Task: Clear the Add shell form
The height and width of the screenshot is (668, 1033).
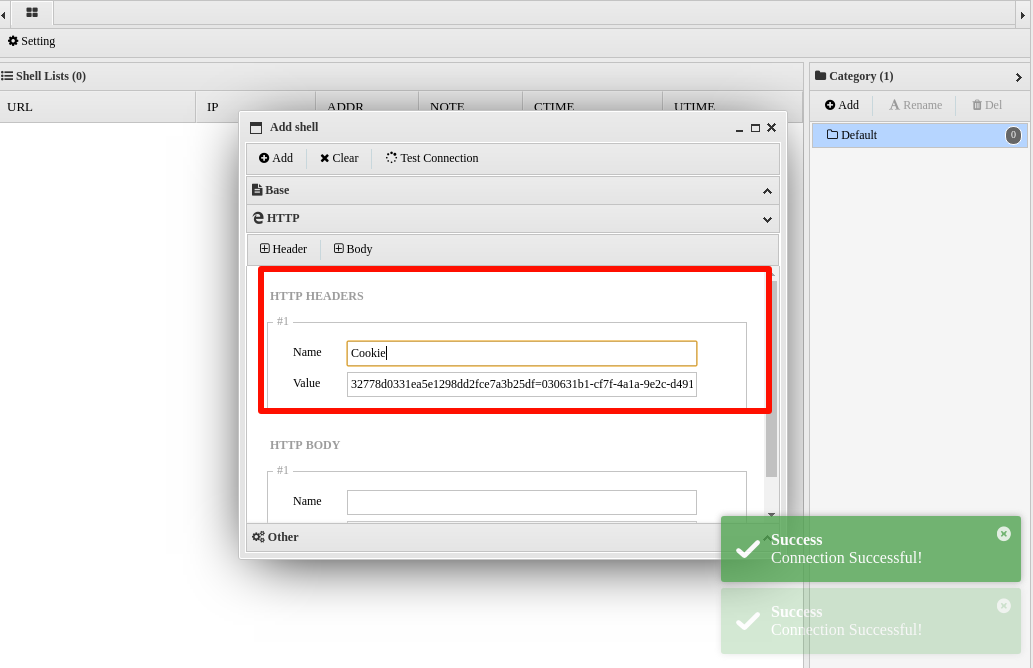Action: (339, 158)
